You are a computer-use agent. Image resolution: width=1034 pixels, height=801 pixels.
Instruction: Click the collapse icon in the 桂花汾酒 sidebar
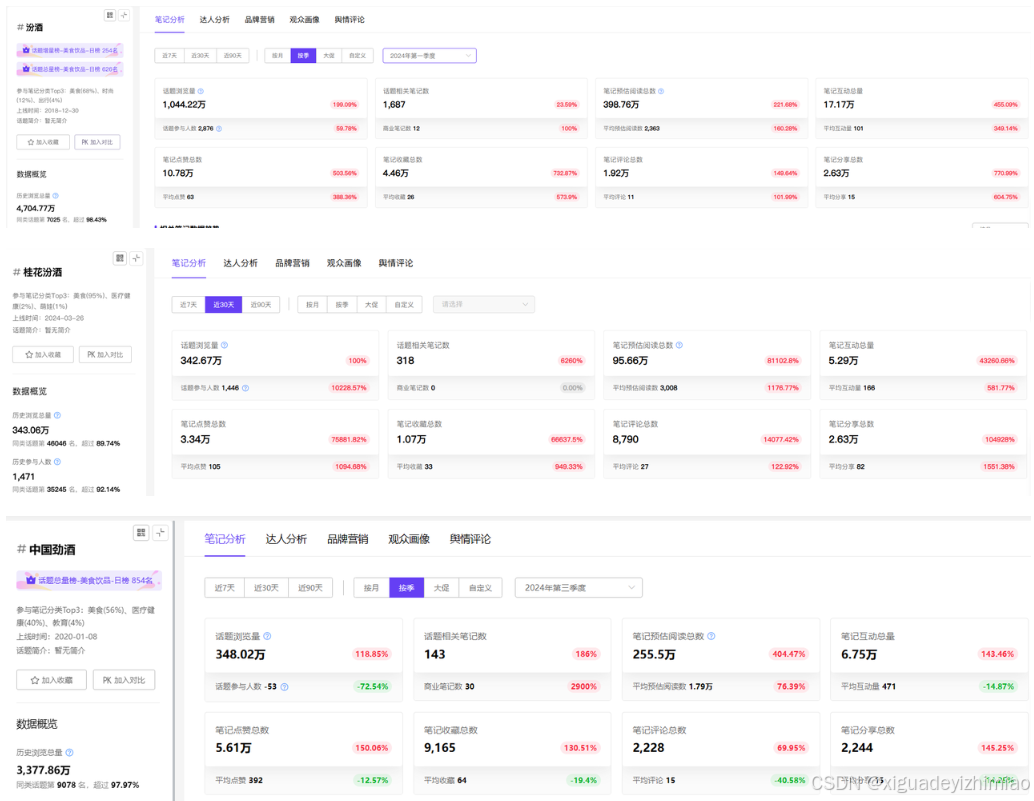[x=136, y=258]
